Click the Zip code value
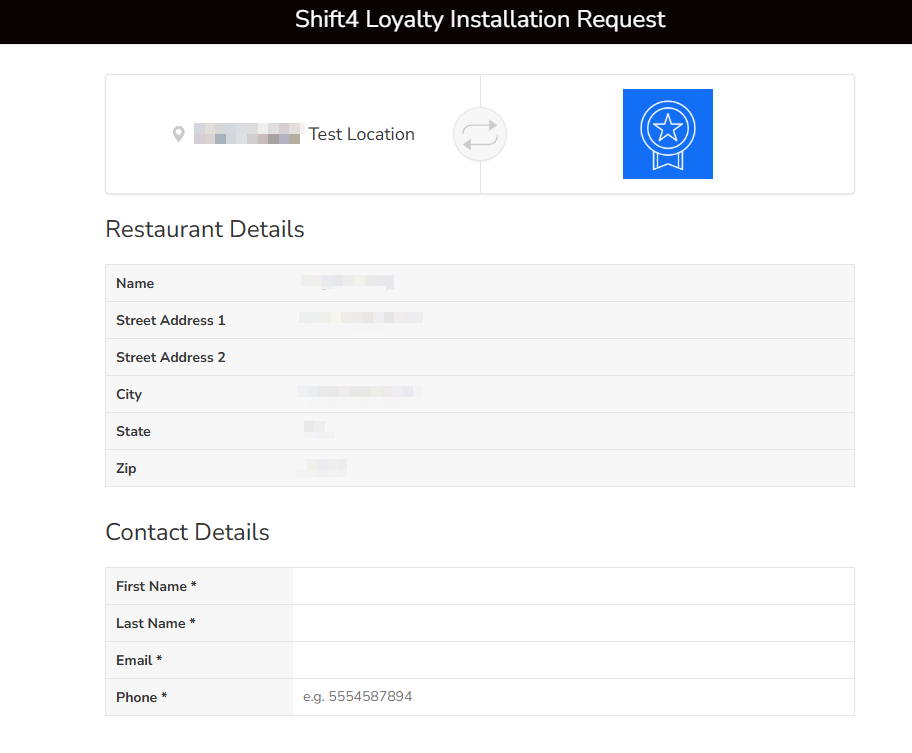Viewport: 912px width, 753px height. point(325,467)
